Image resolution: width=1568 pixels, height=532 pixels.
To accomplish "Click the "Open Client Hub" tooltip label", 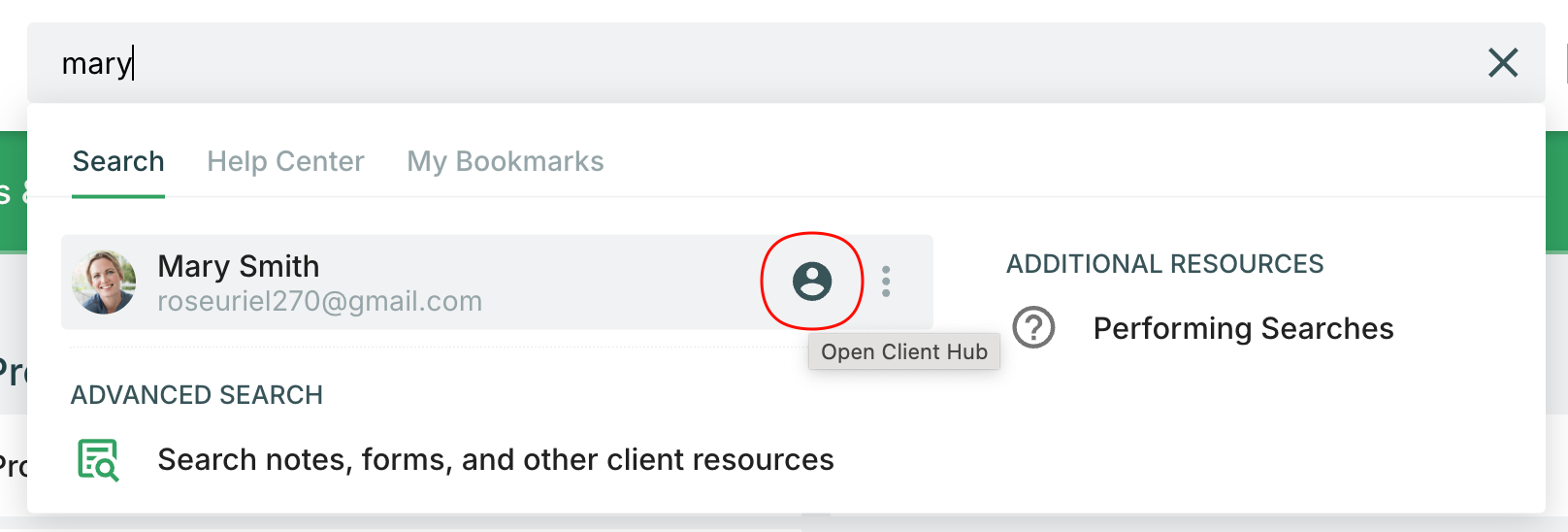I will coord(903,352).
